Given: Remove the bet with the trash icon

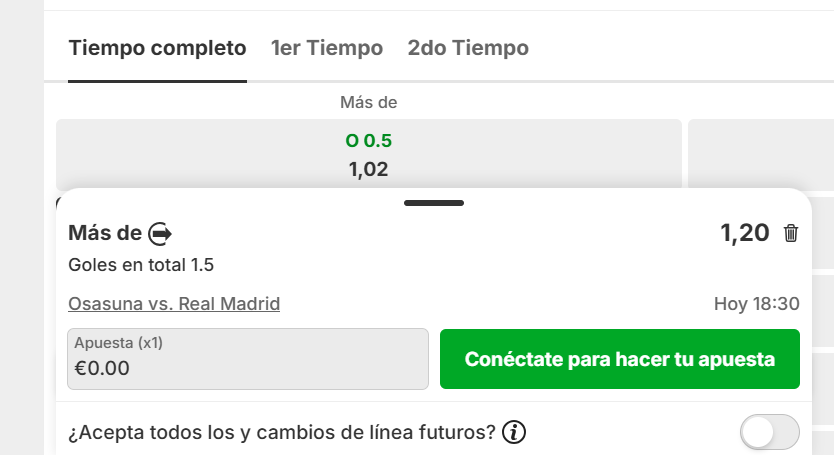Looking at the screenshot, I should point(791,233).
